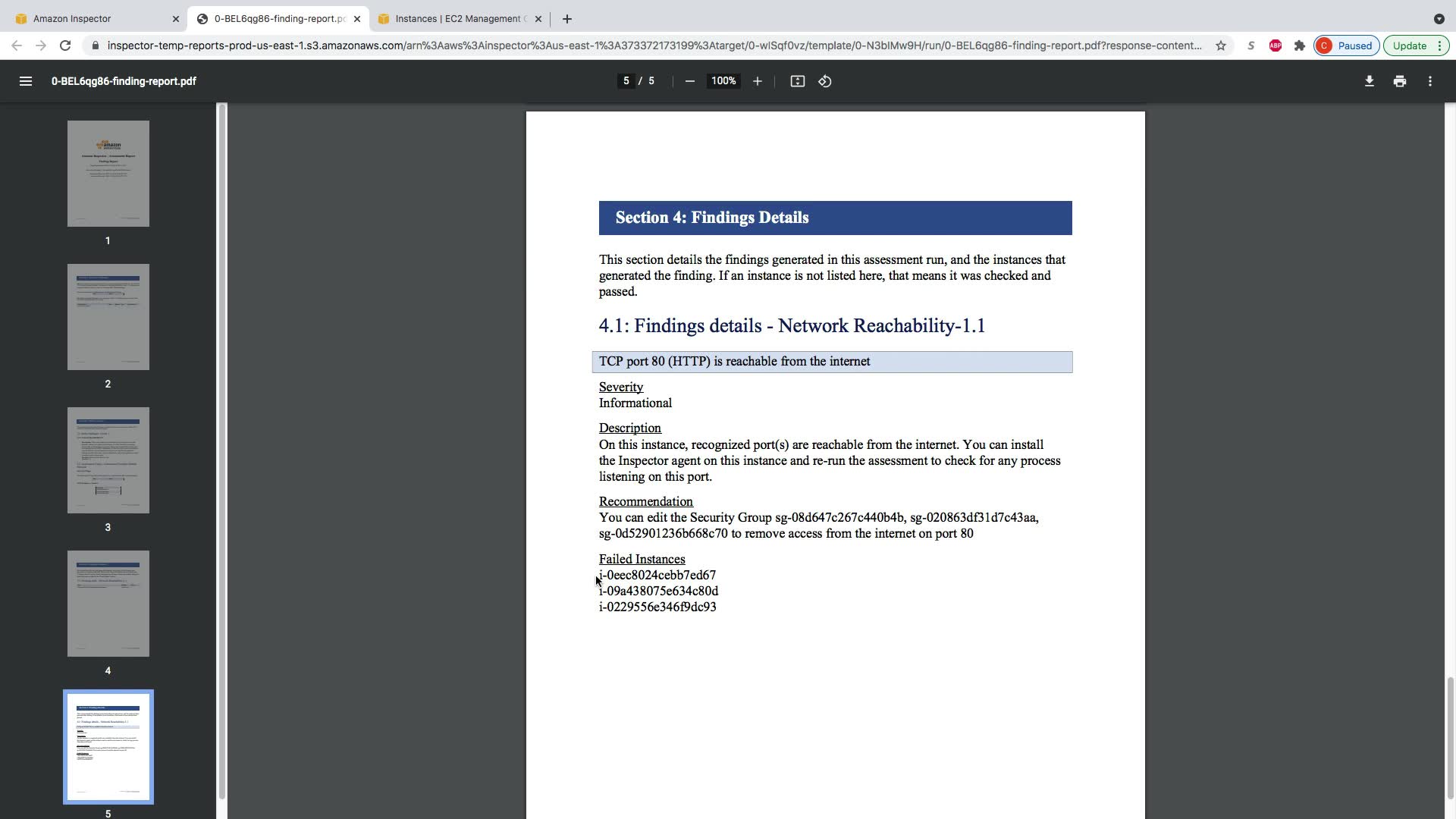Click the zoom percentage field
Screen dimensions: 1456x819
tap(723, 81)
